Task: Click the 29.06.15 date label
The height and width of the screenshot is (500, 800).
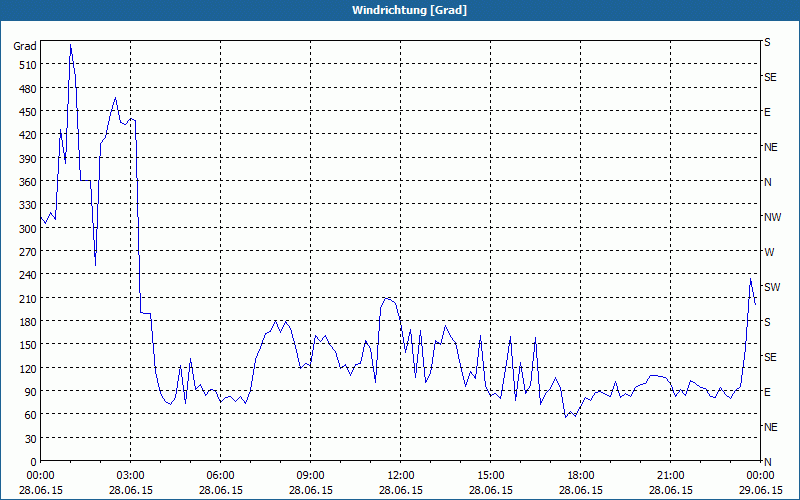Action: coord(760,490)
